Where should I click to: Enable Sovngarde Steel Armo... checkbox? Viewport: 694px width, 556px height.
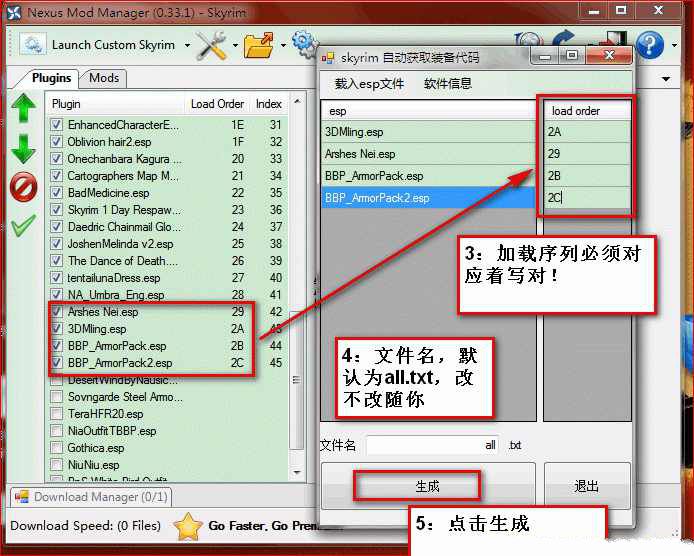[x=57, y=397]
